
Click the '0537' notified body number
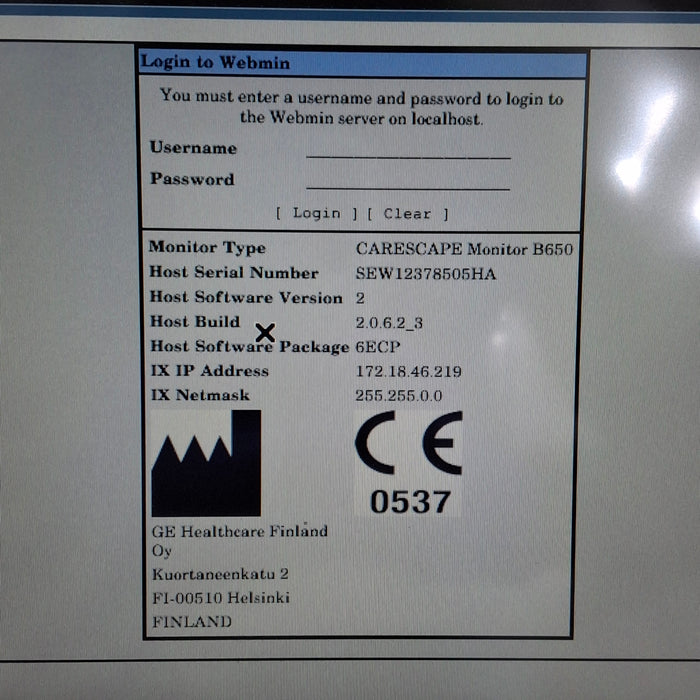point(410,502)
